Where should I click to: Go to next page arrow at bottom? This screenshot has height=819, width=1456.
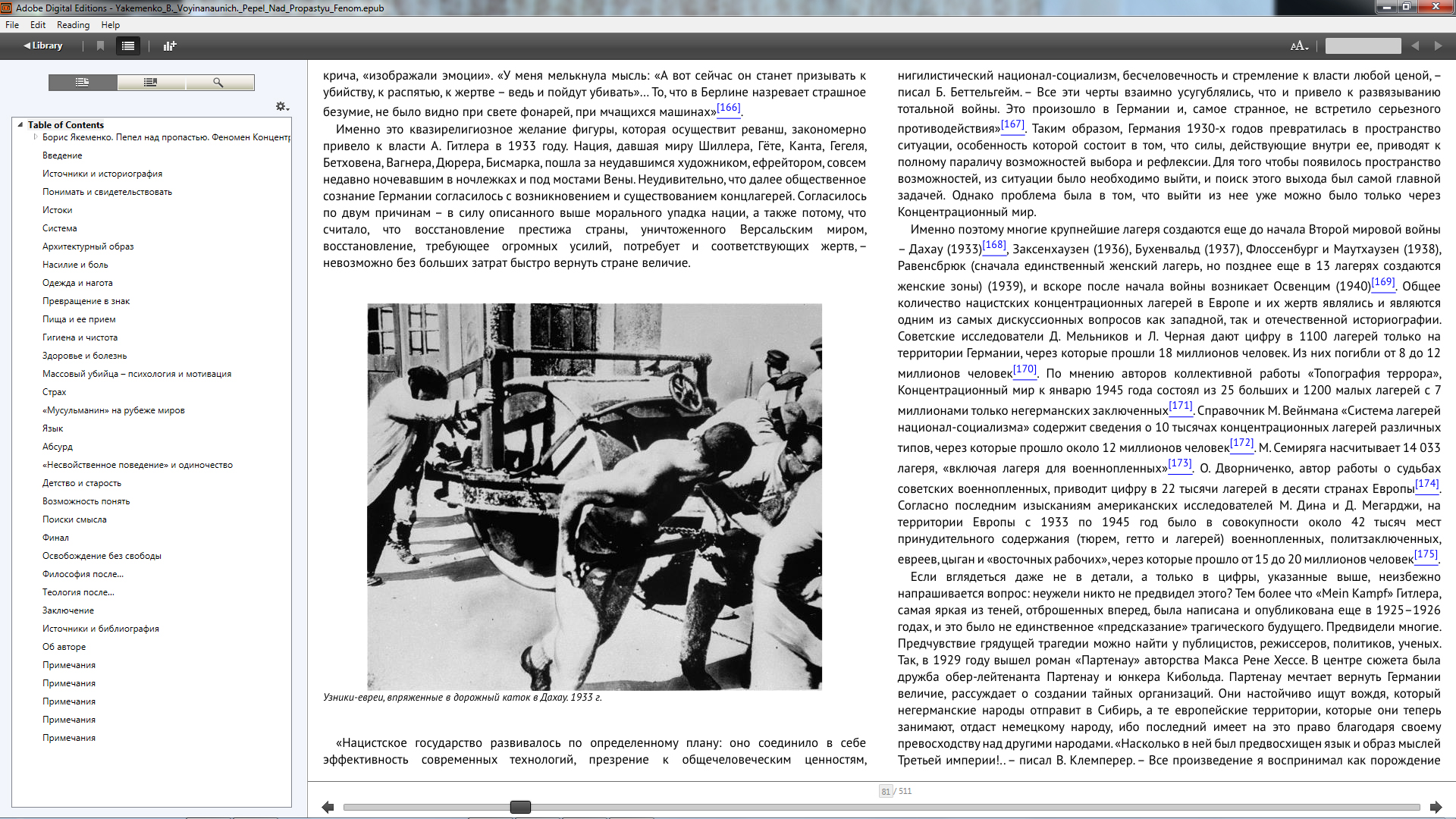[x=1436, y=807]
